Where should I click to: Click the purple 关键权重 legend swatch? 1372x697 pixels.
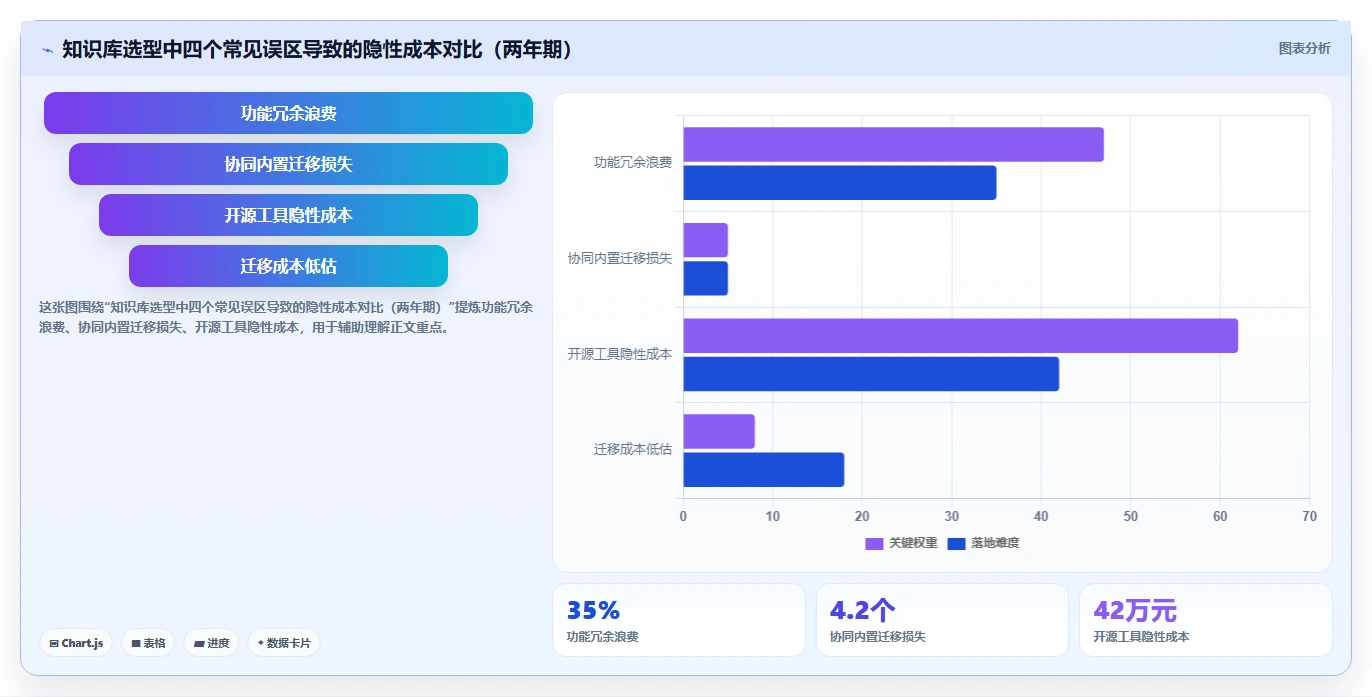874,543
